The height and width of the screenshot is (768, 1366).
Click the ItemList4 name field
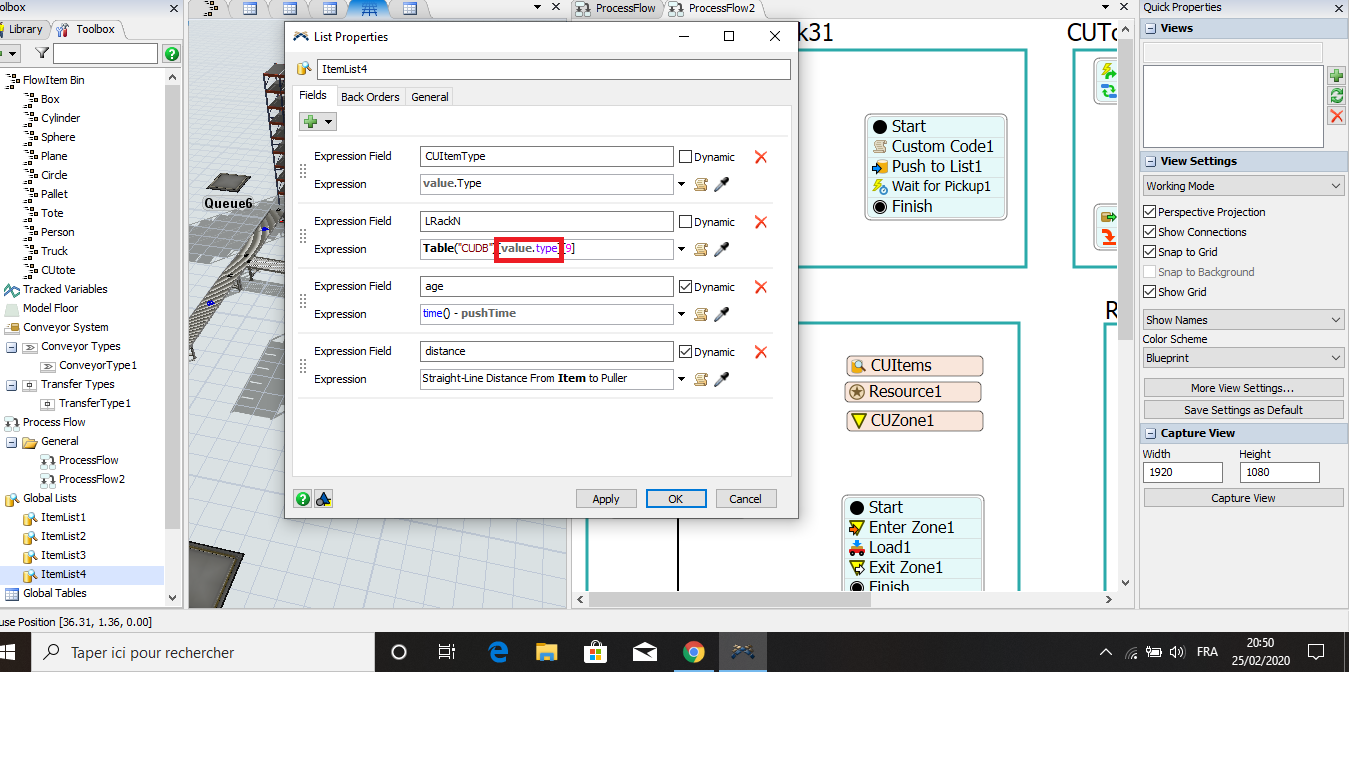pyautogui.click(x=554, y=70)
